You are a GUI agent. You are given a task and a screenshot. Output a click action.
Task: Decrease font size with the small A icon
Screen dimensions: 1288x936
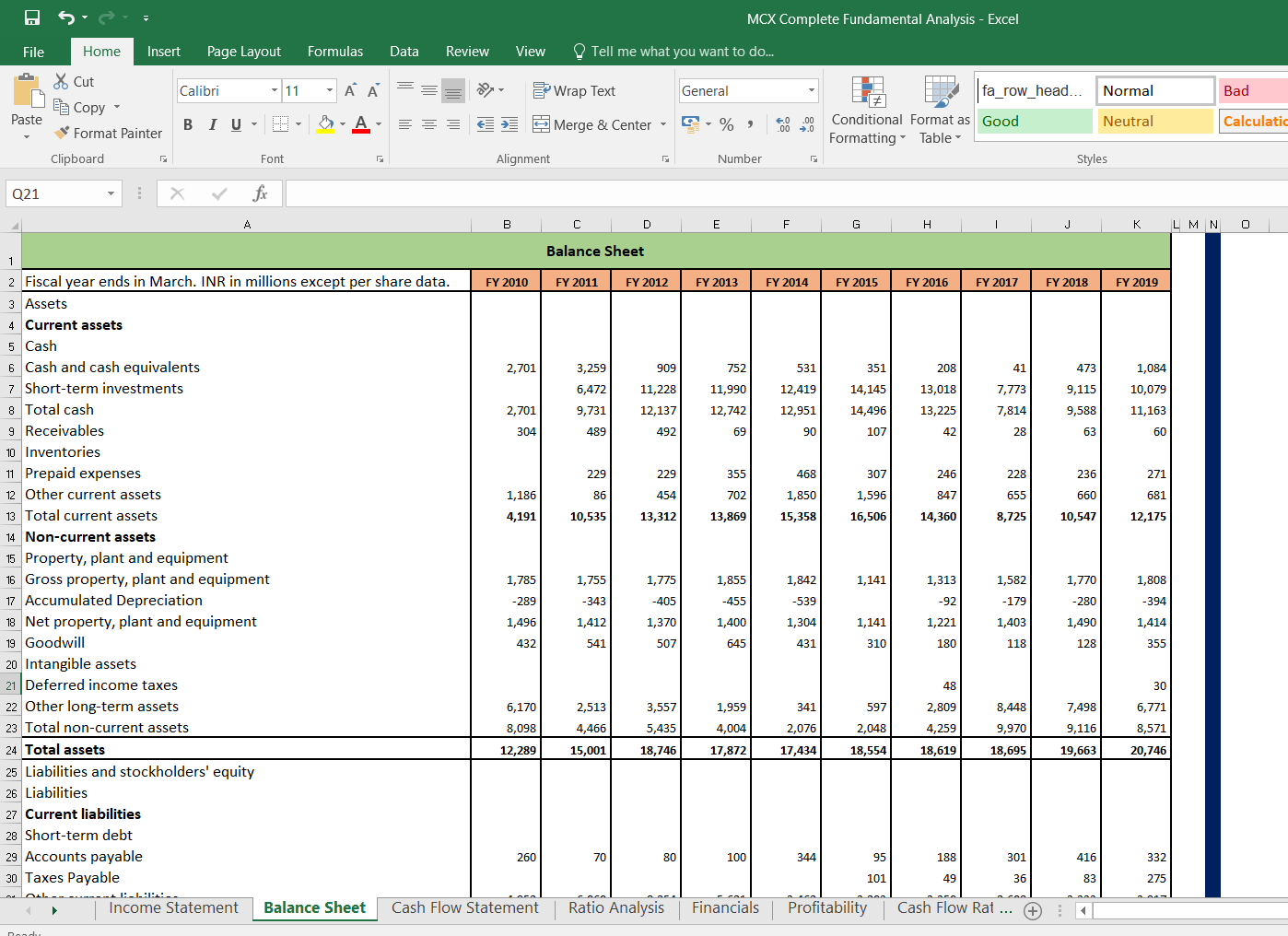[x=373, y=90]
